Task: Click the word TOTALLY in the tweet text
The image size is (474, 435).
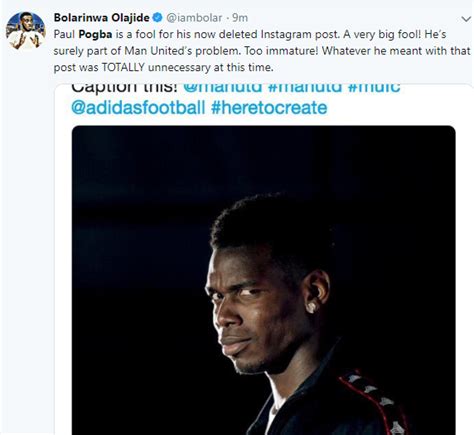Action: tap(123, 67)
